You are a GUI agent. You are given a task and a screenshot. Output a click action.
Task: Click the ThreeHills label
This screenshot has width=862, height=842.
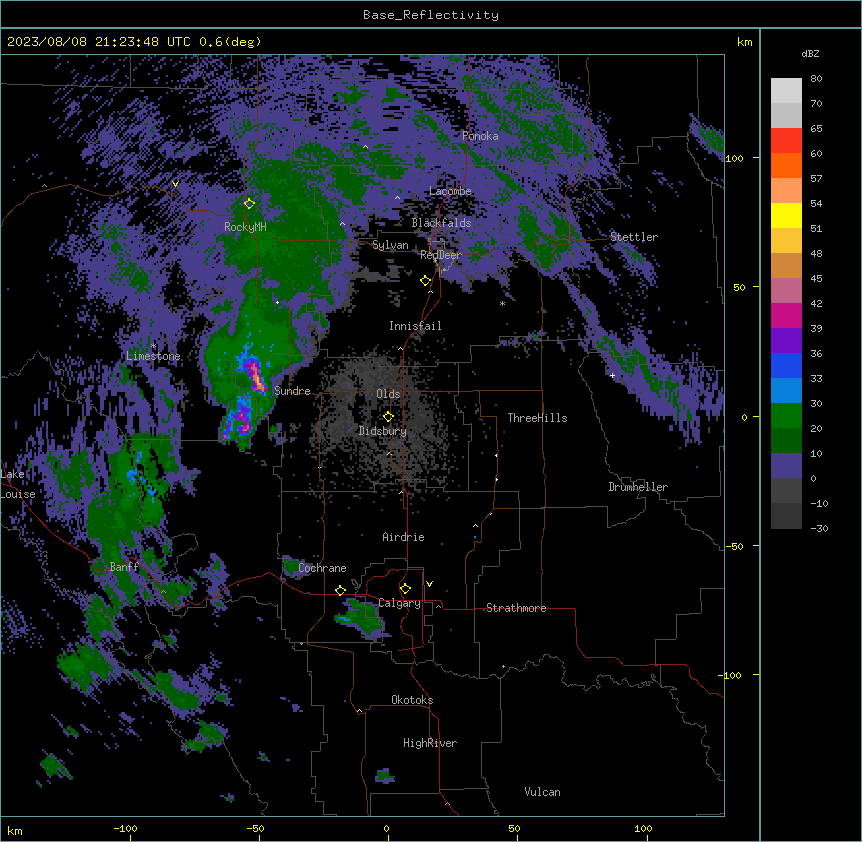click(x=537, y=418)
